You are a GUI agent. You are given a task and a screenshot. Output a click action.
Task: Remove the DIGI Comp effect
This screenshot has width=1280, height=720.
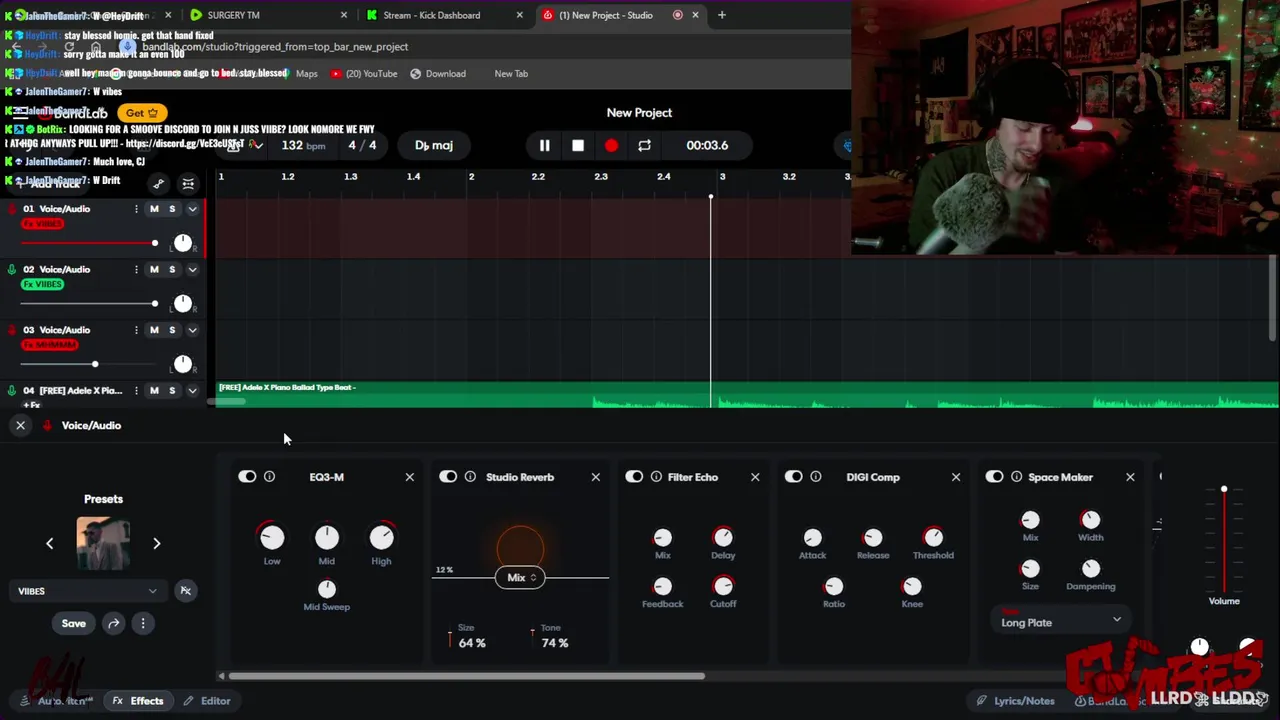pyautogui.click(x=956, y=477)
